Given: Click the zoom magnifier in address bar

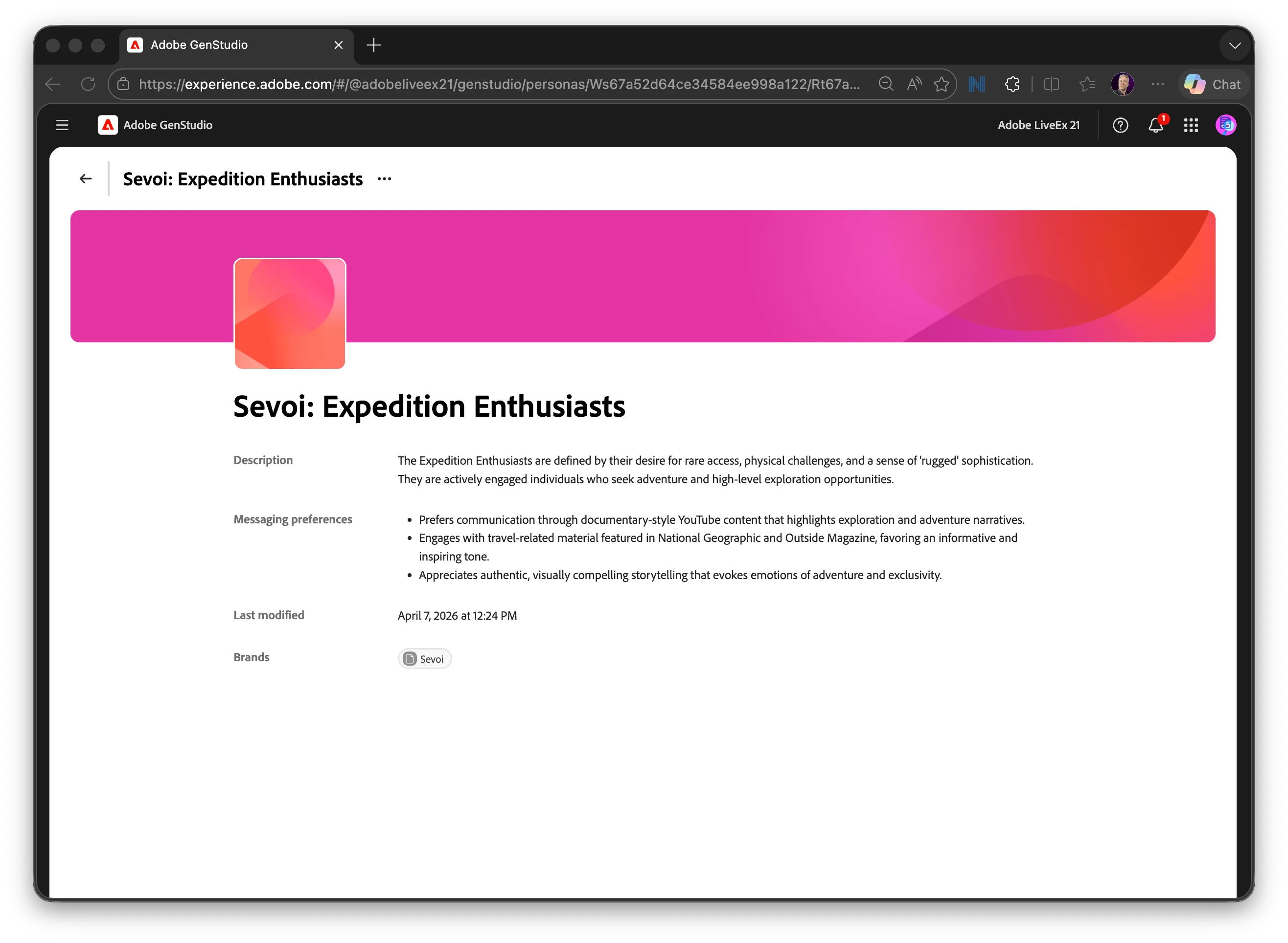Looking at the screenshot, I should click(885, 85).
